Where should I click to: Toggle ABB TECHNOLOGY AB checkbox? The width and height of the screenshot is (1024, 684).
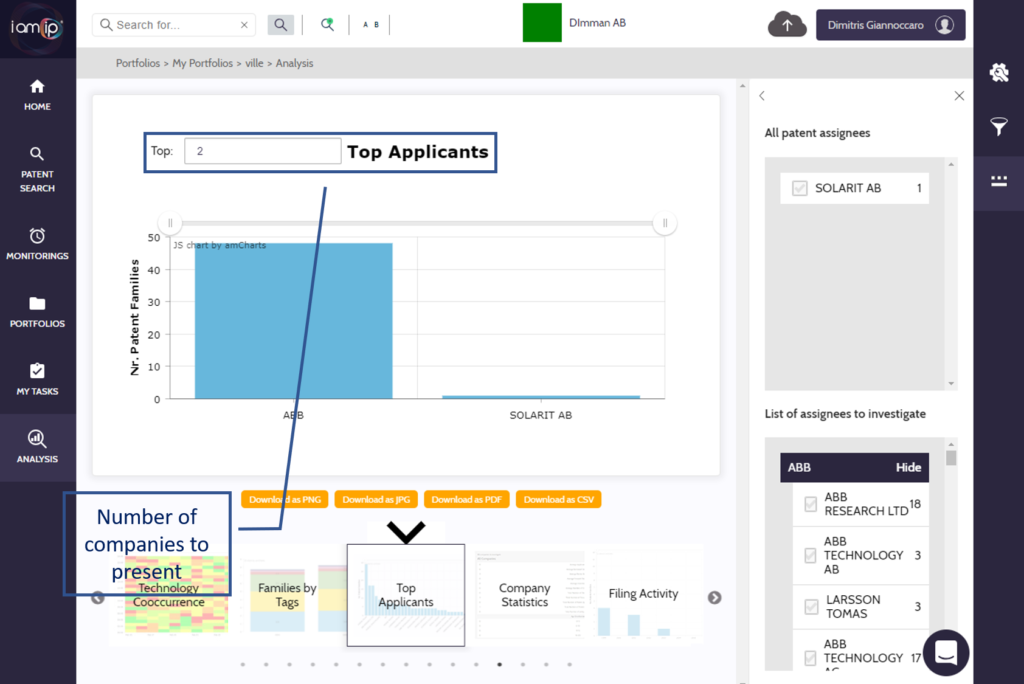pyautogui.click(x=810, y=555)
